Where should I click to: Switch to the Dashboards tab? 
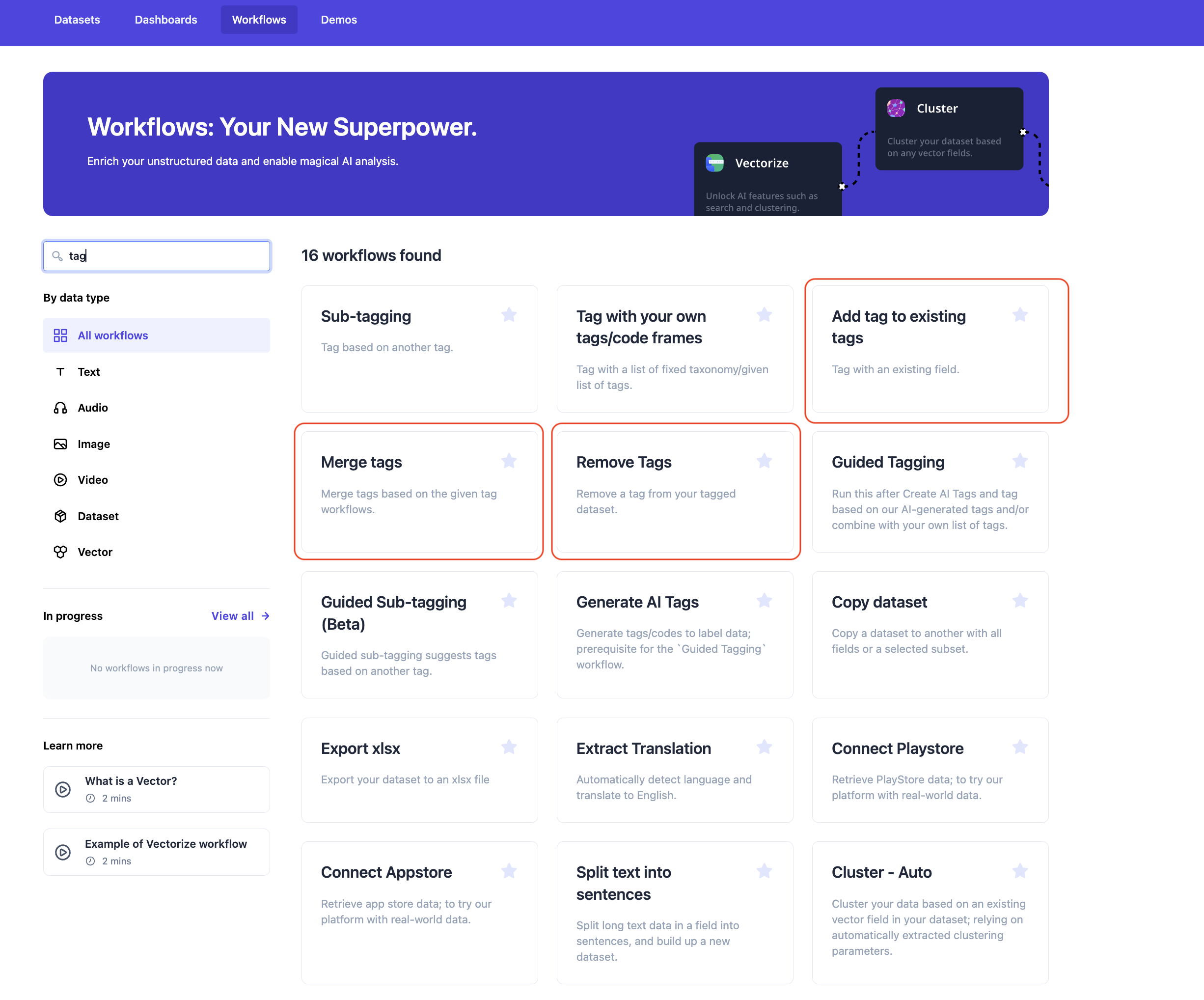[165, 20]
